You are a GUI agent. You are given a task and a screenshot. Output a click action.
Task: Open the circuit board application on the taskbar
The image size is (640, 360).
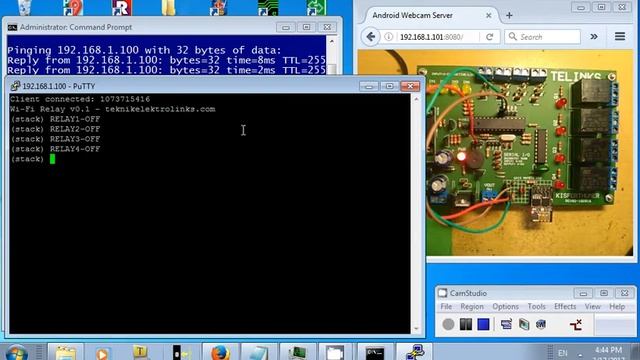[x=298, y=352]
